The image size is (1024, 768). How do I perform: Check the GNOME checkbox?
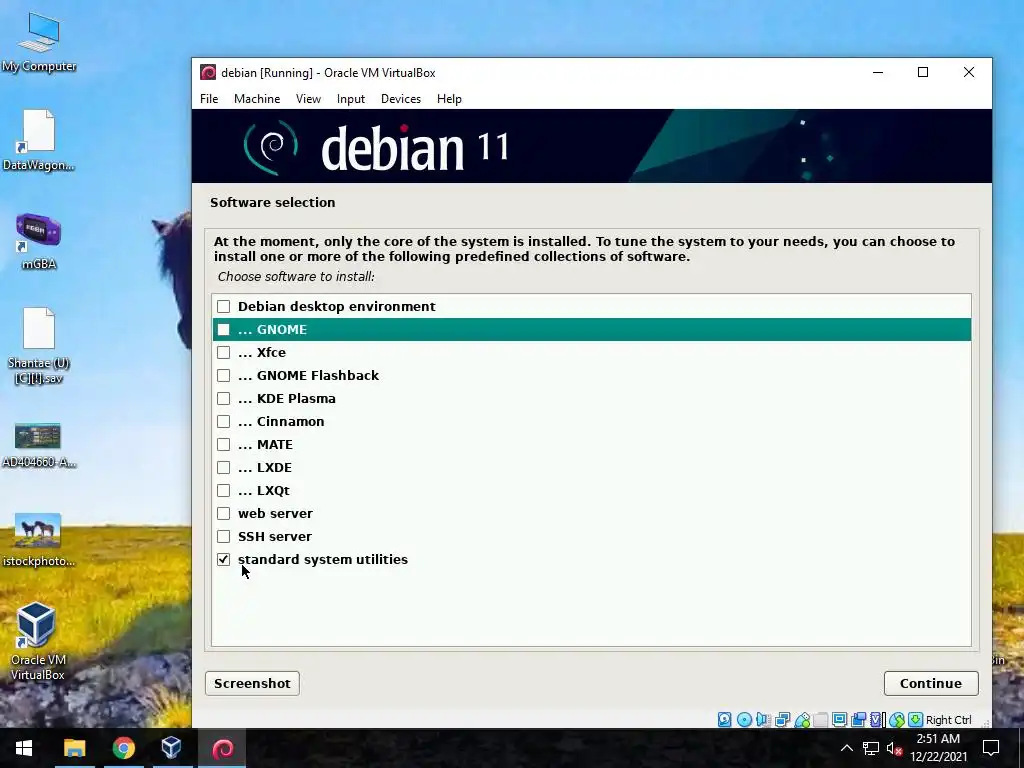223,329
